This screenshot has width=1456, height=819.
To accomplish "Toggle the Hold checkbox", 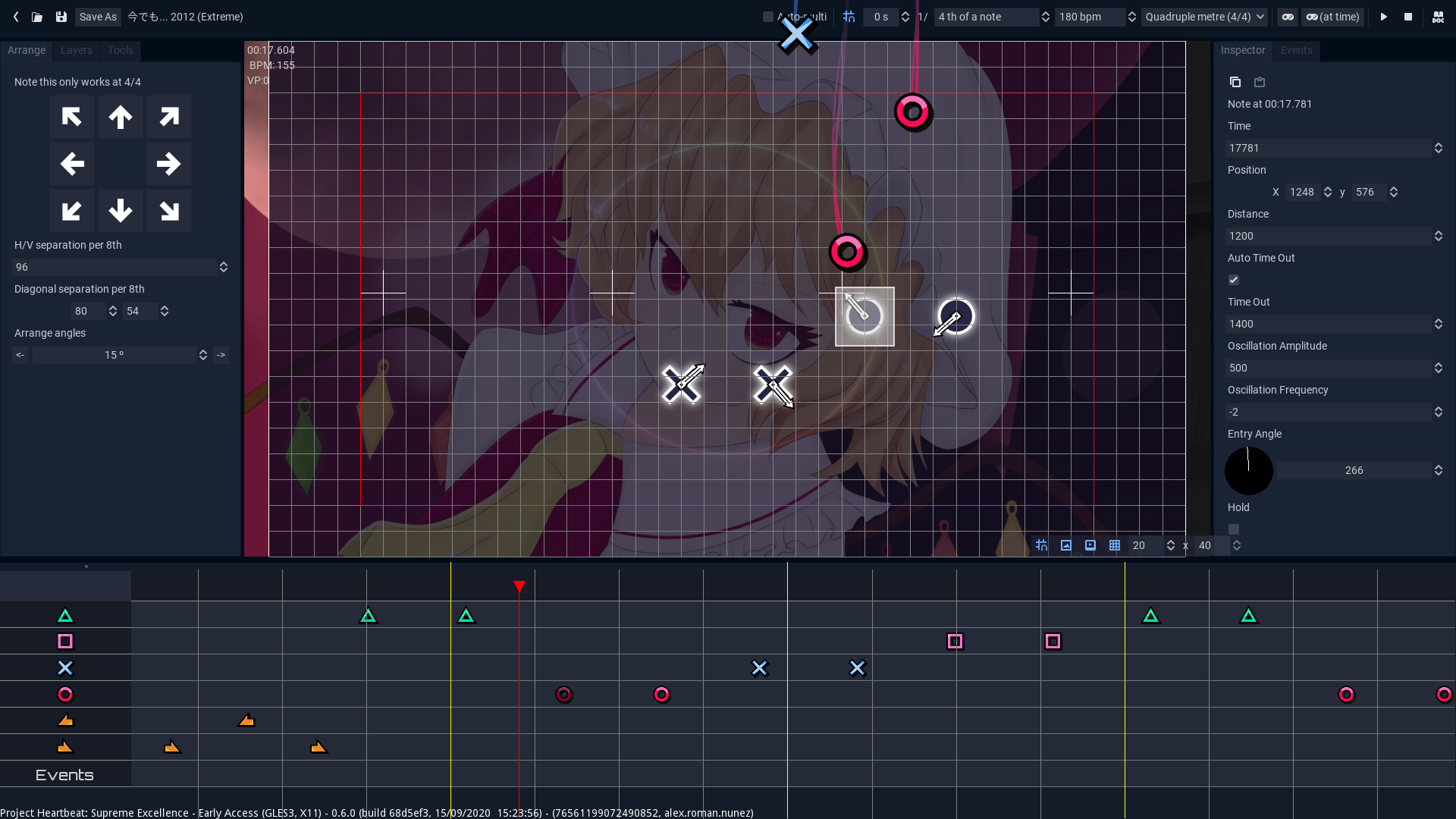I will click(x=1234, y=529).
